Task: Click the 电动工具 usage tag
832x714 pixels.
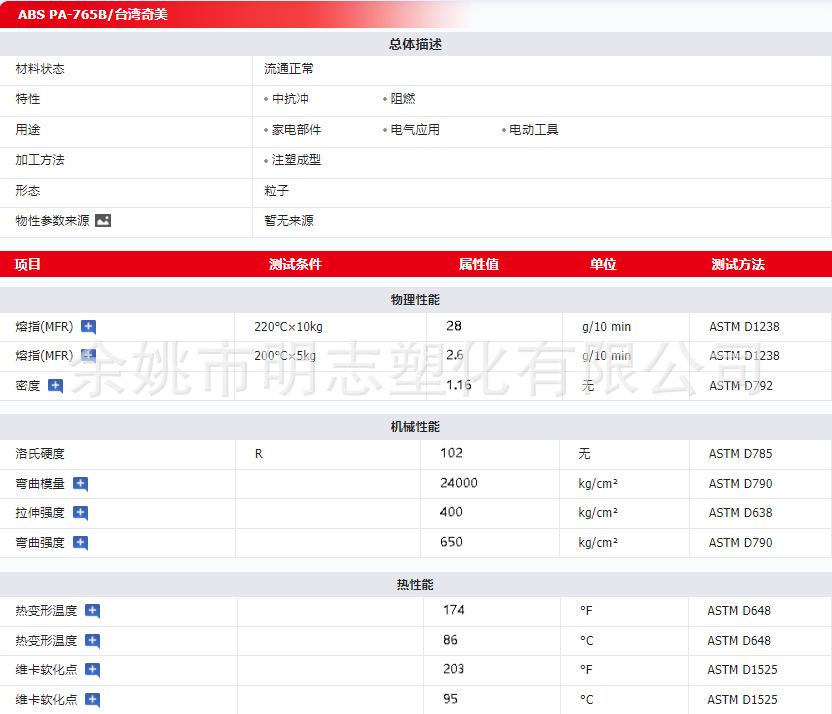Action: click(533, 130)
